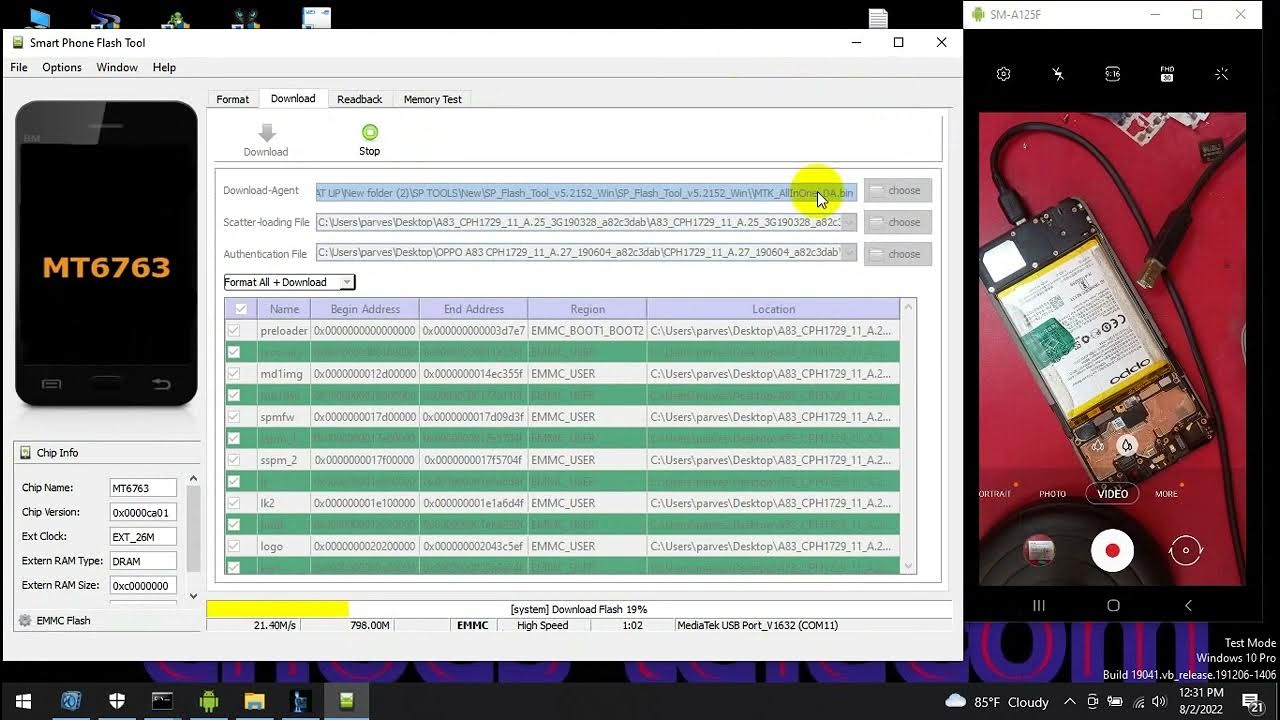Open Windows Security shield on taskbar
This screenshot has width=1280, height=720.
[x=117, y=701]
